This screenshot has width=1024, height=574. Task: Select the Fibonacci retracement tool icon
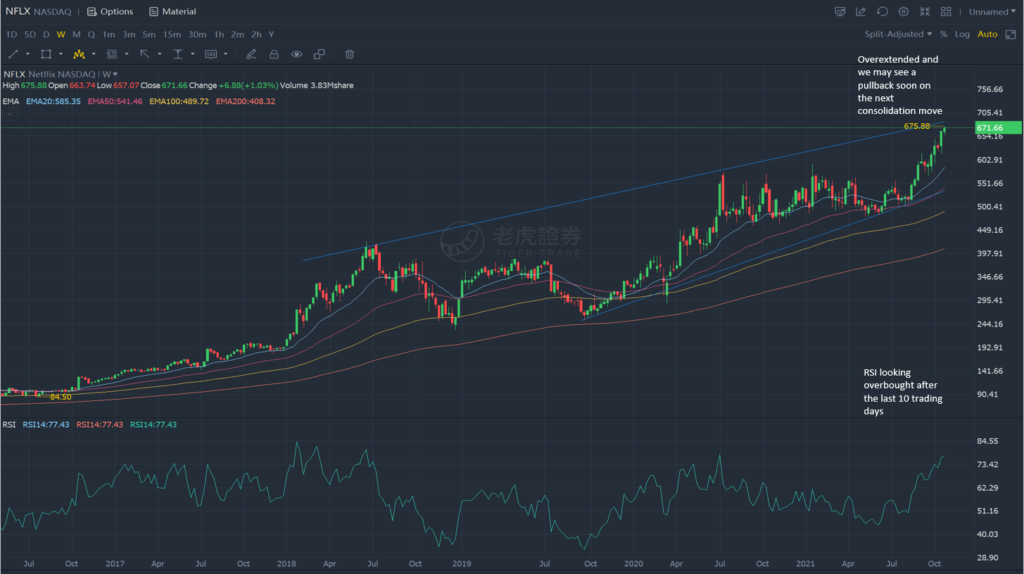[112, 54]
